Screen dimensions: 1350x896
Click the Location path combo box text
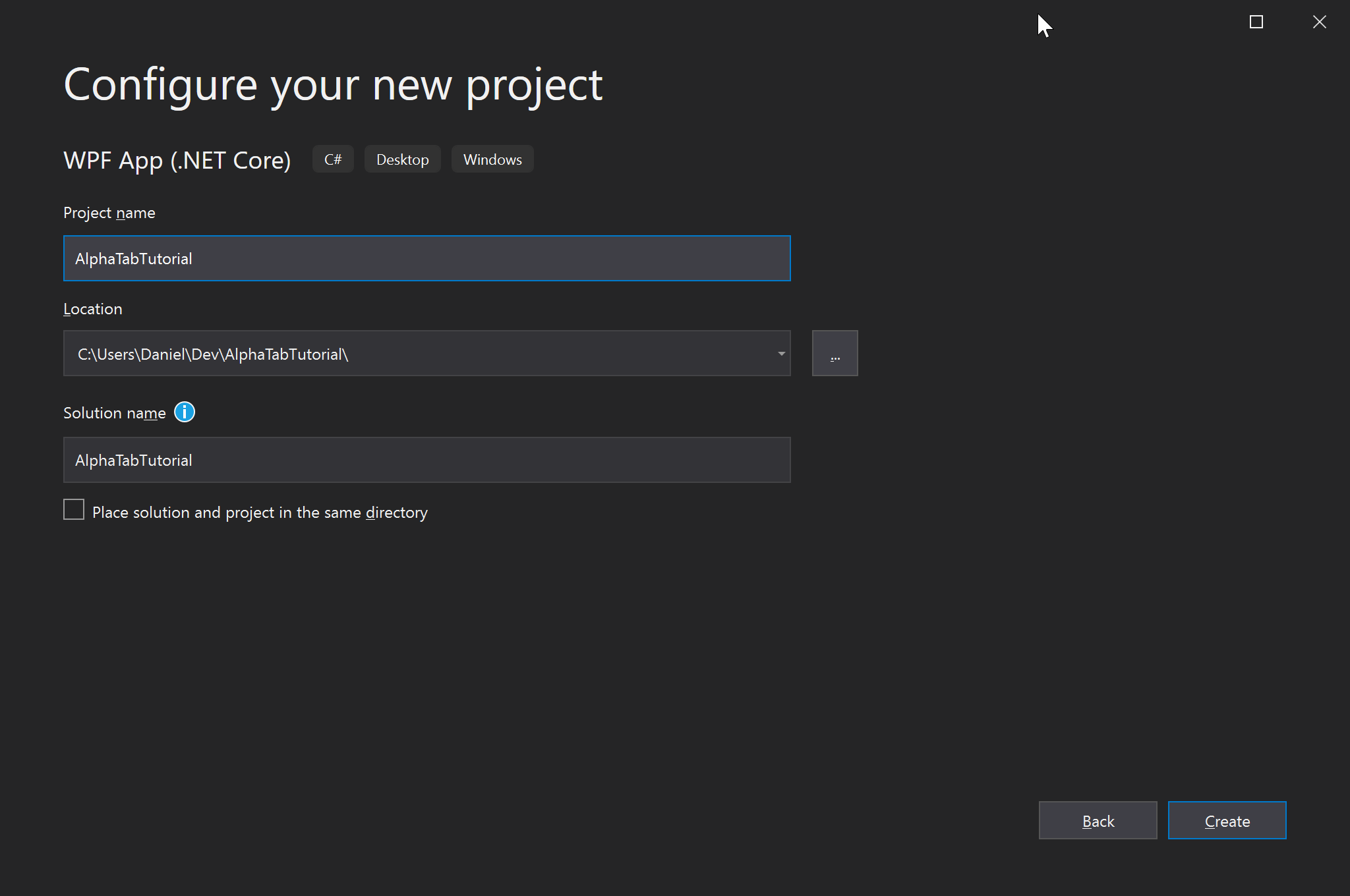tap(212, 354)
